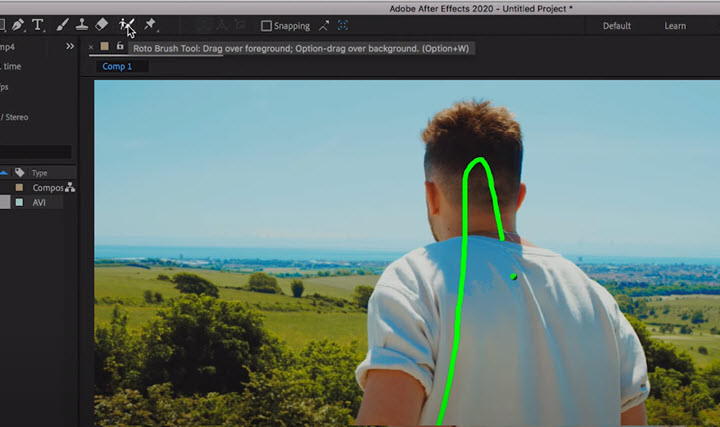Toggle the viewer lock icon
Screen dimensions: 720x427
pos(120,46)
